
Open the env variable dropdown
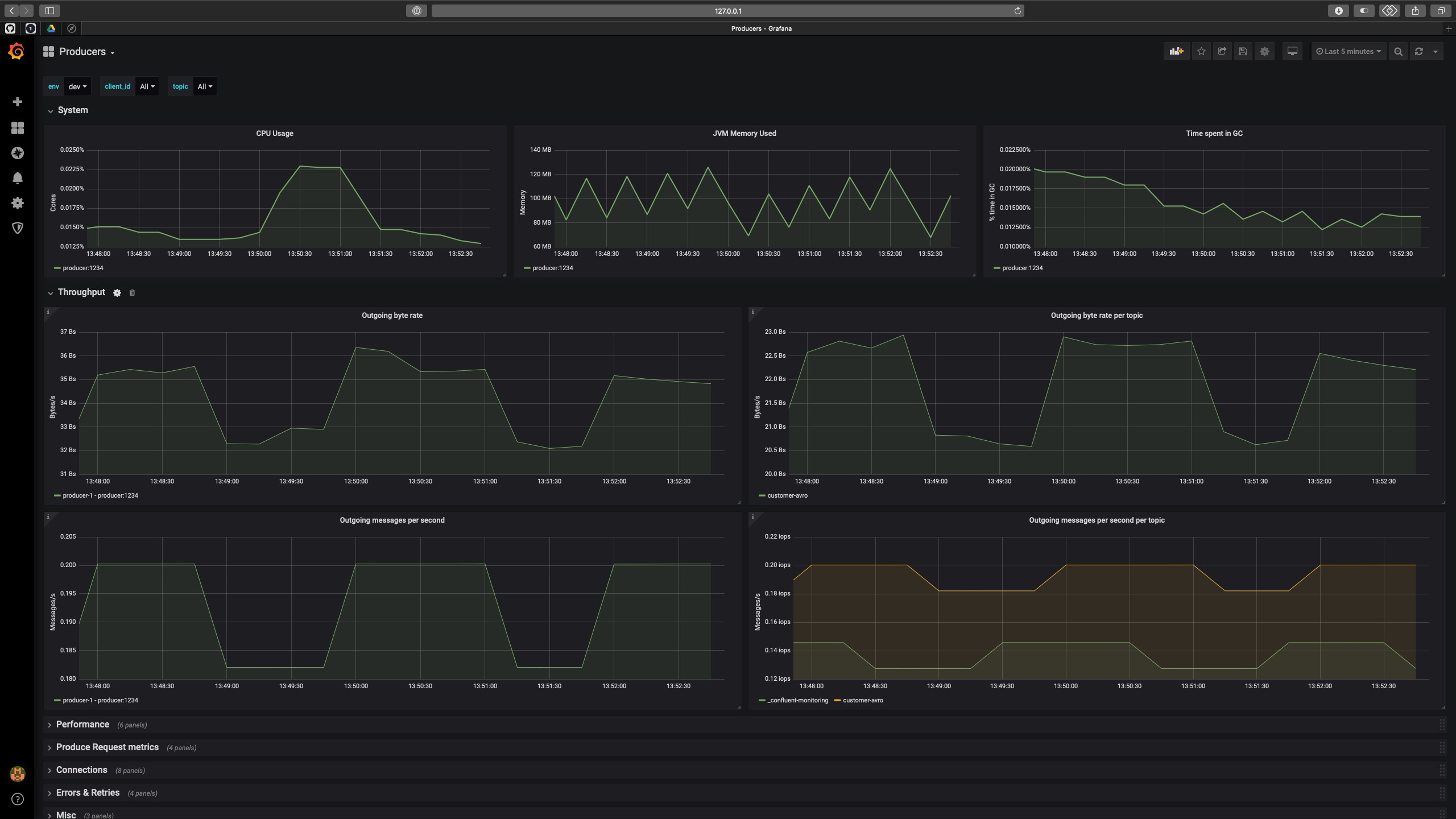77,86
